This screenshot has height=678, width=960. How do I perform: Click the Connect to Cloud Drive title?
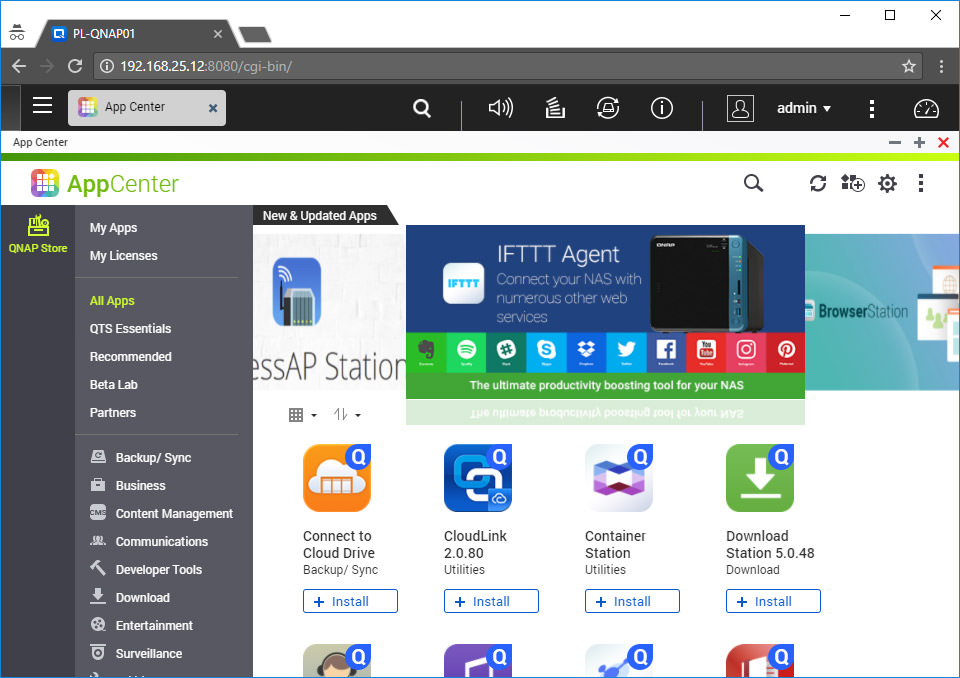tap(339, 544)
